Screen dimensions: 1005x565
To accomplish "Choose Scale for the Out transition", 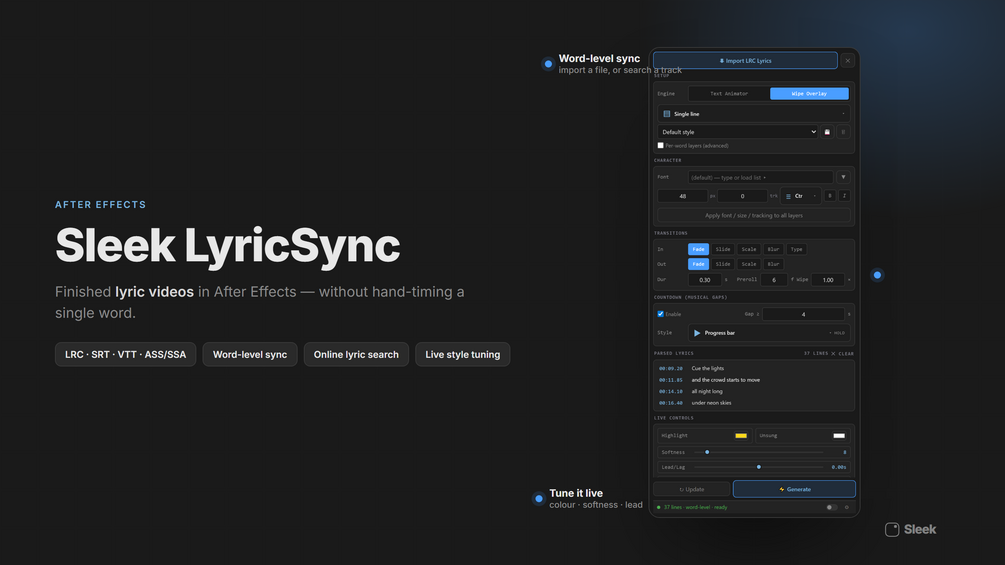I will 749,264.
